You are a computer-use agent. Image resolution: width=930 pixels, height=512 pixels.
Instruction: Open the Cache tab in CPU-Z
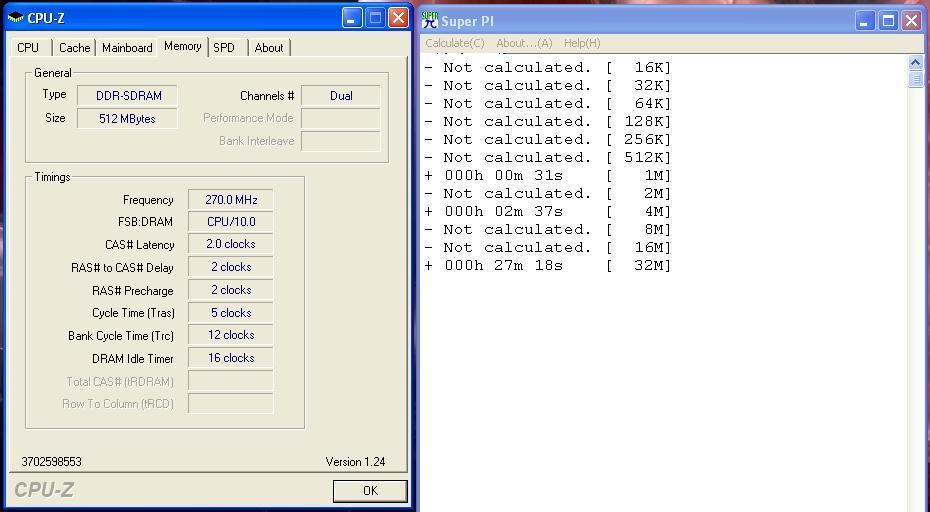[74, 47]
